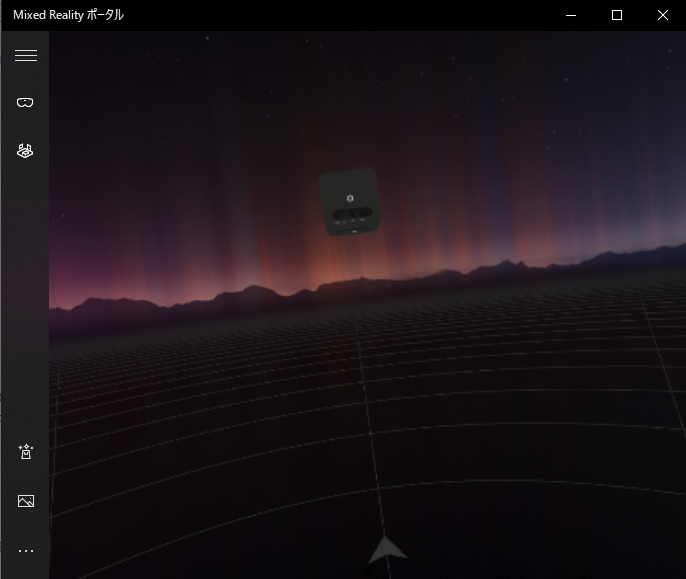Maximize the Mixed Reality Portal window

click(x=617, y=15)
